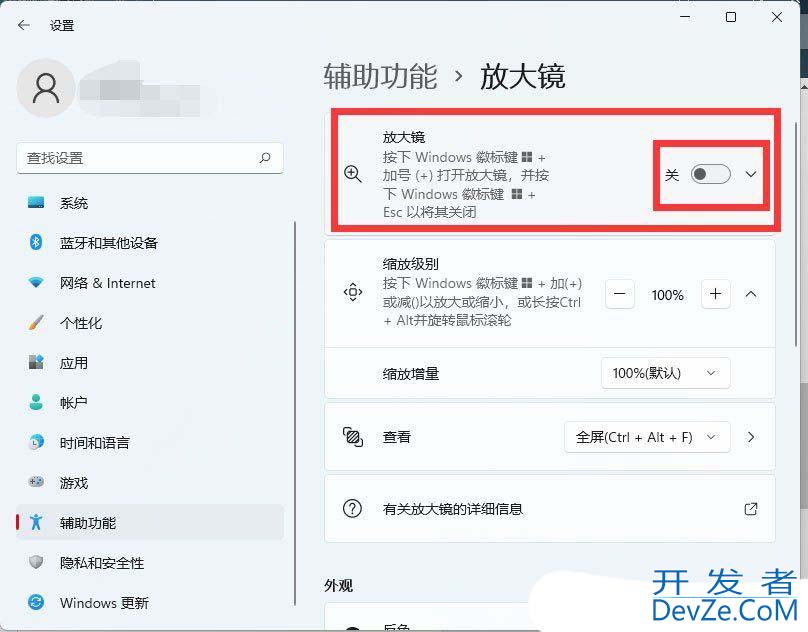Select the 辅助功能 sidebar item

(x=150, y=522)
